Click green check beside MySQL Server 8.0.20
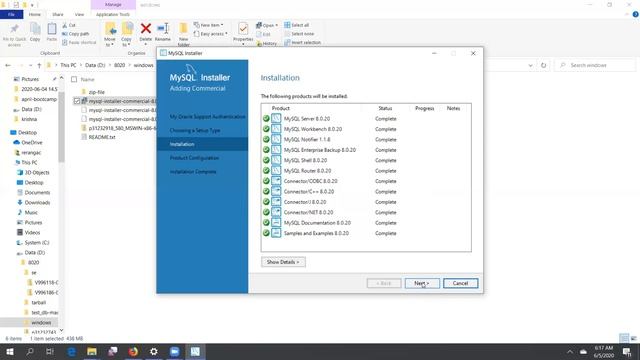640x360 pixels. (266, 118)
